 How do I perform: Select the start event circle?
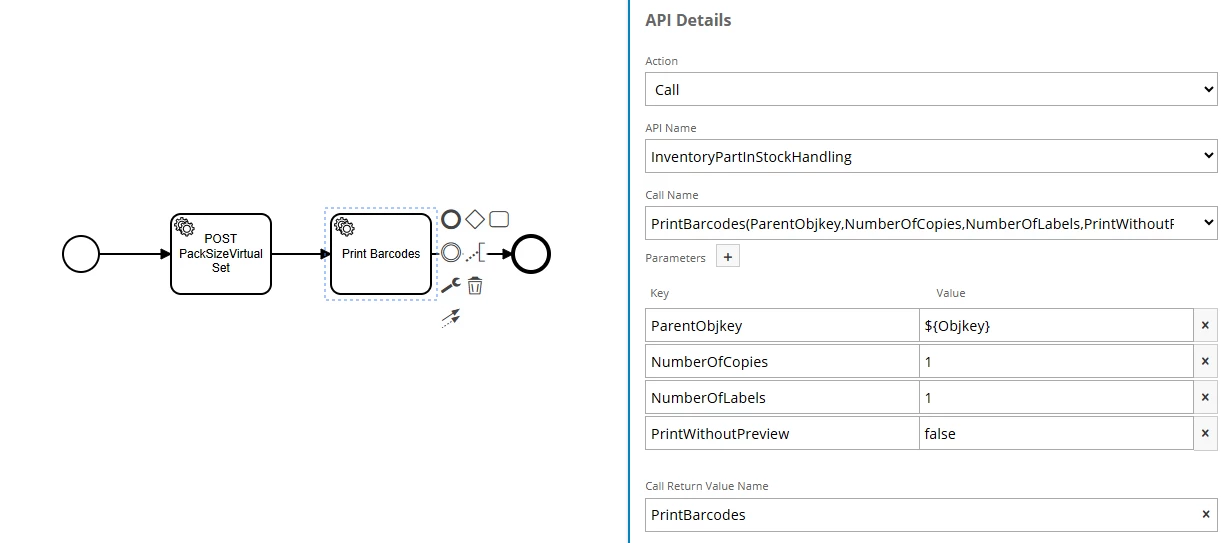coord(81,254)
